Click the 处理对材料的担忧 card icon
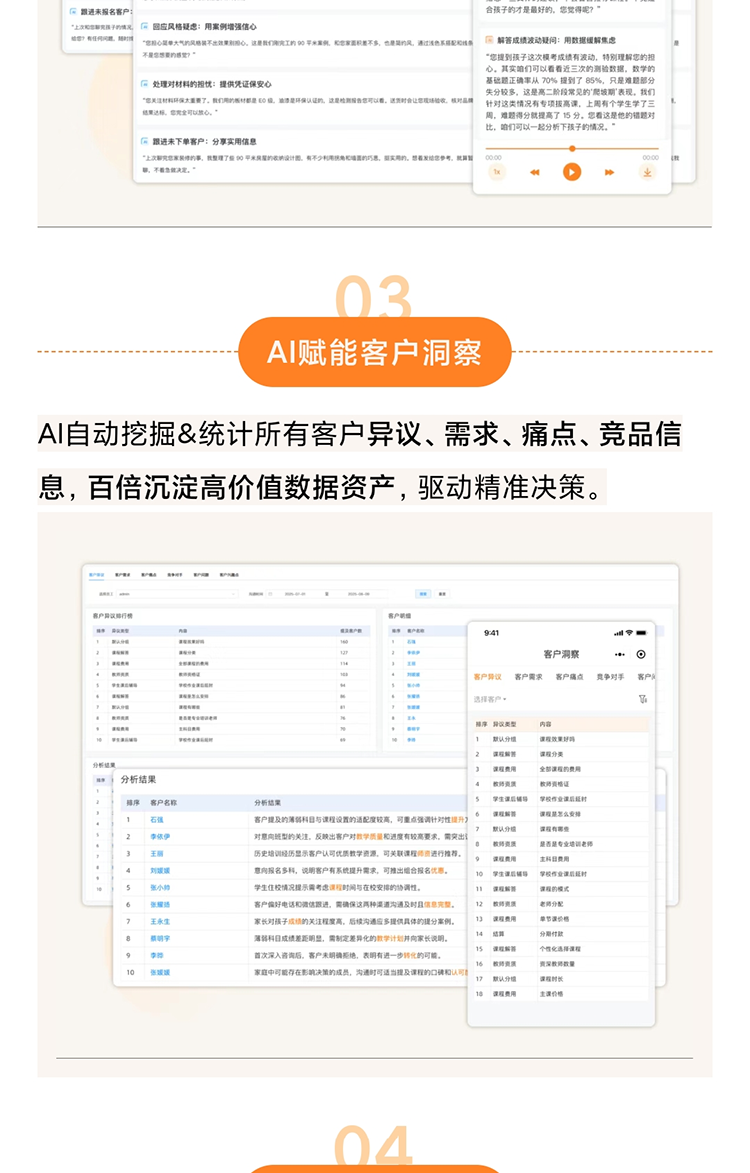 [x=145, y=84]
